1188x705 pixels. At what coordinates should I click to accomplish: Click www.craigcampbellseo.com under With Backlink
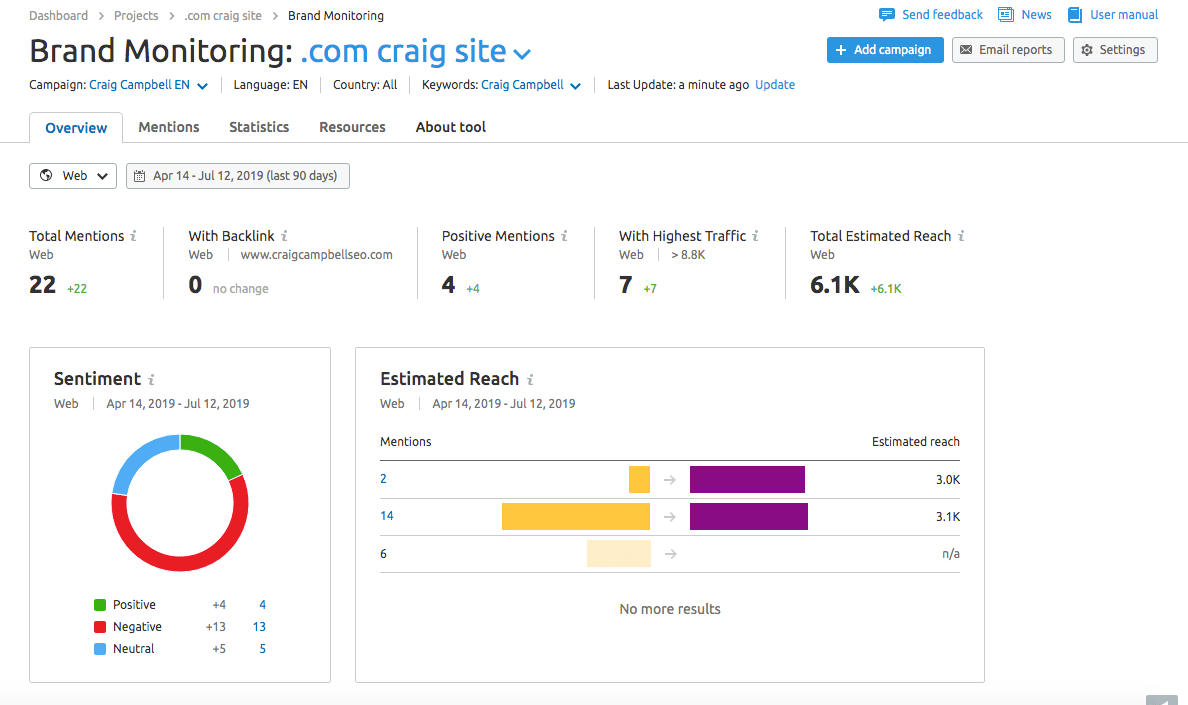[x=317, y=255]
